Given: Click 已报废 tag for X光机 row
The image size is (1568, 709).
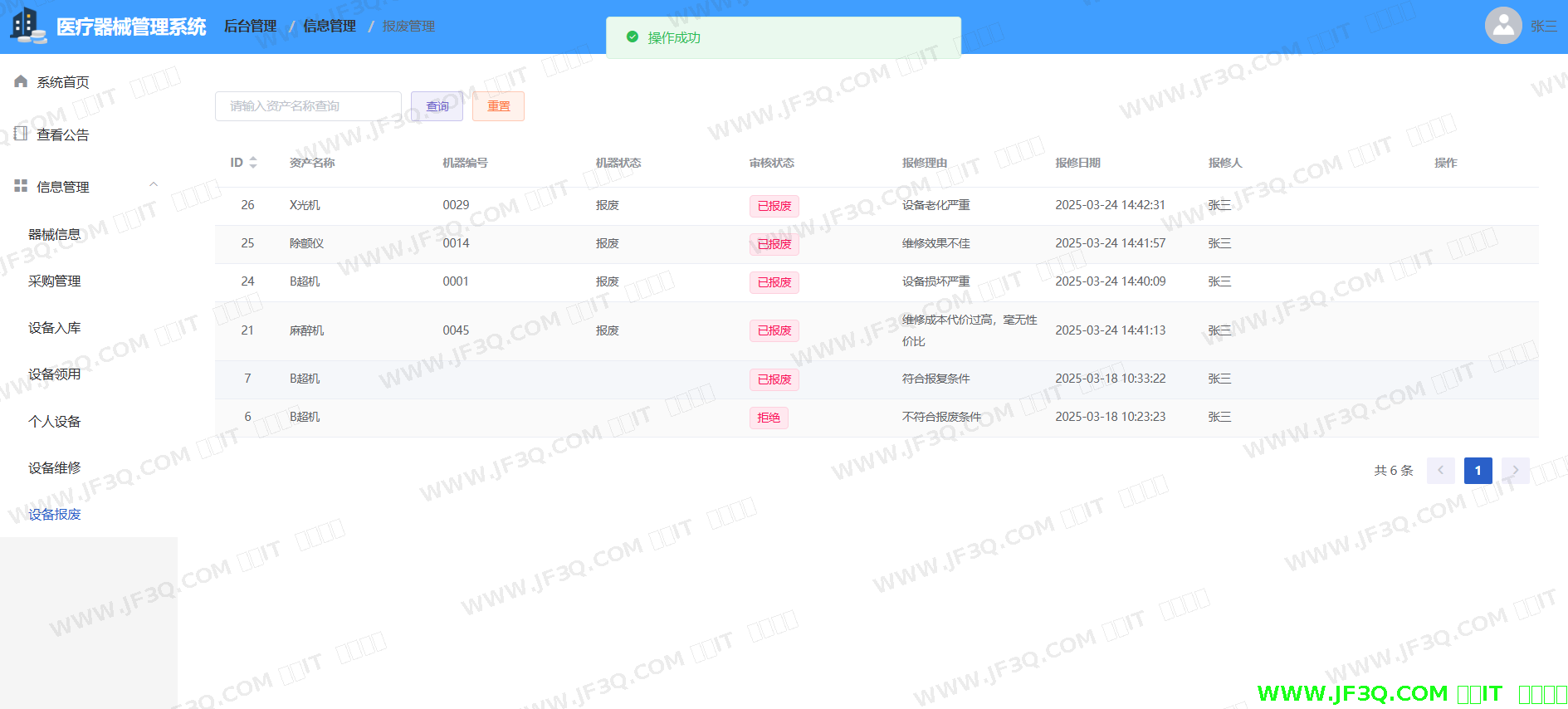Looking at the screenshot, I should click(774, 206).
